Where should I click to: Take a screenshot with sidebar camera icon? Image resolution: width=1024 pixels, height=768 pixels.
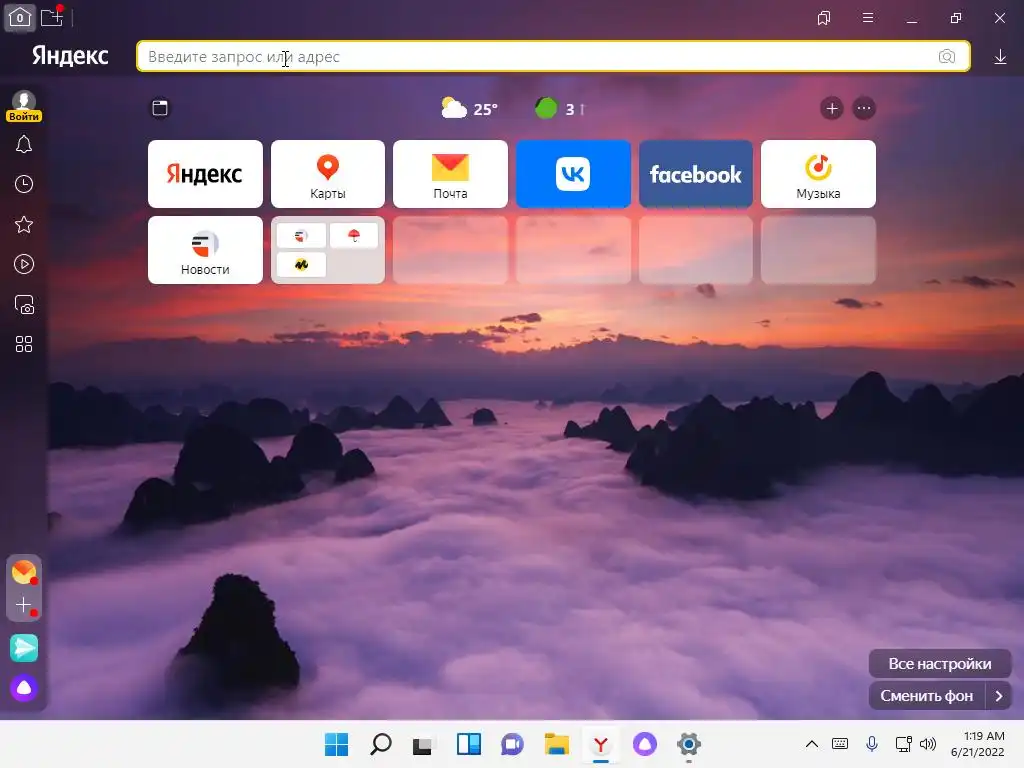24,304
